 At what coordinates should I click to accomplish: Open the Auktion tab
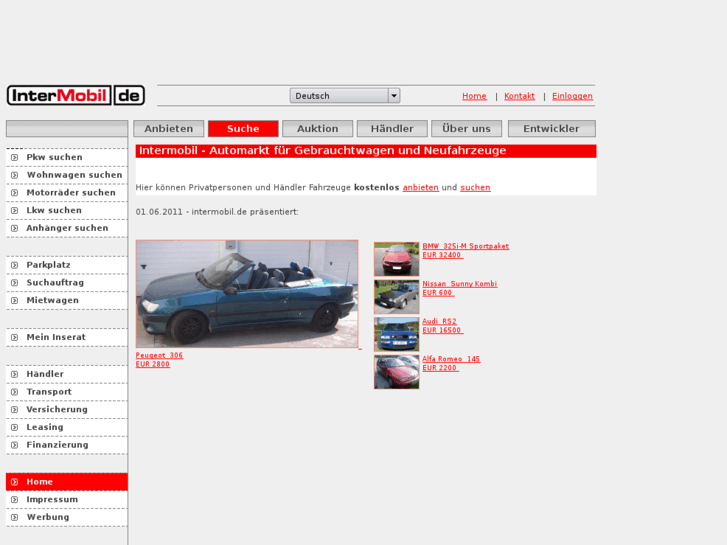coord(318,128)
